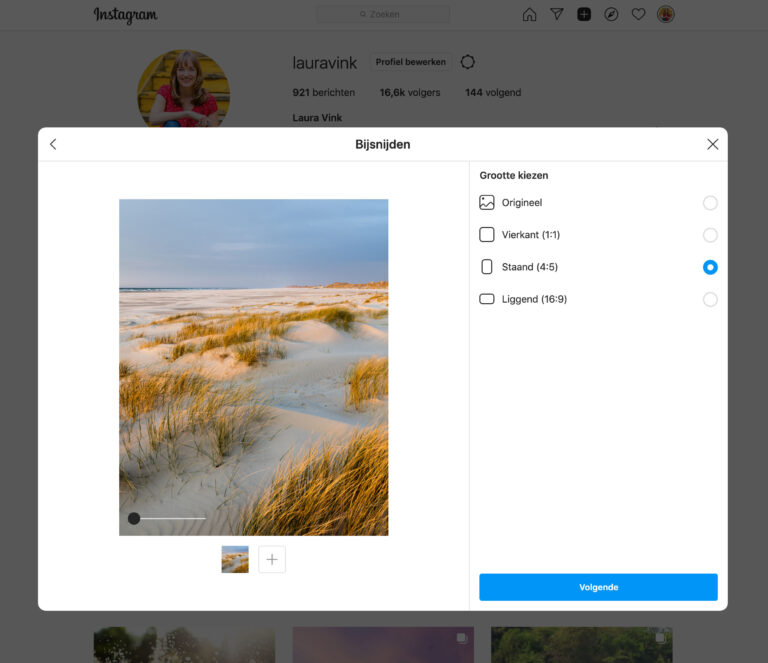768x663 pixels.
Task: Click the Vierkant square icon
Action: click(486, 235)
